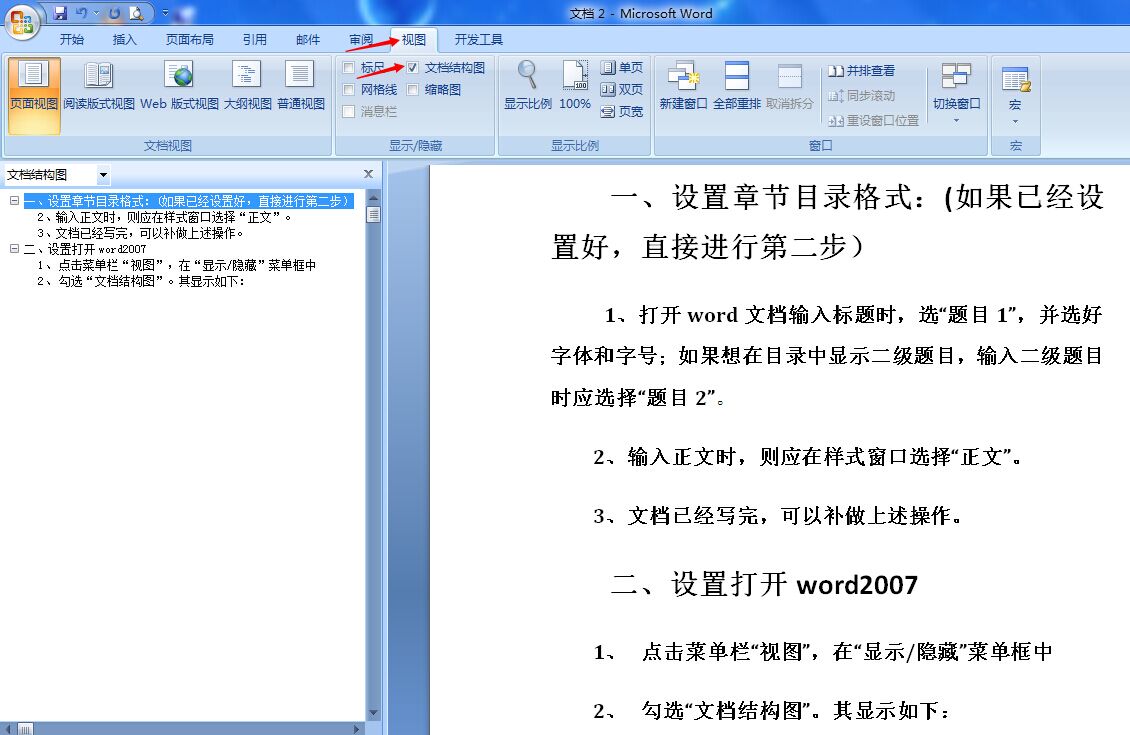
Task: Save document via quick access toolbar
Action: click(x=61, y=13)
